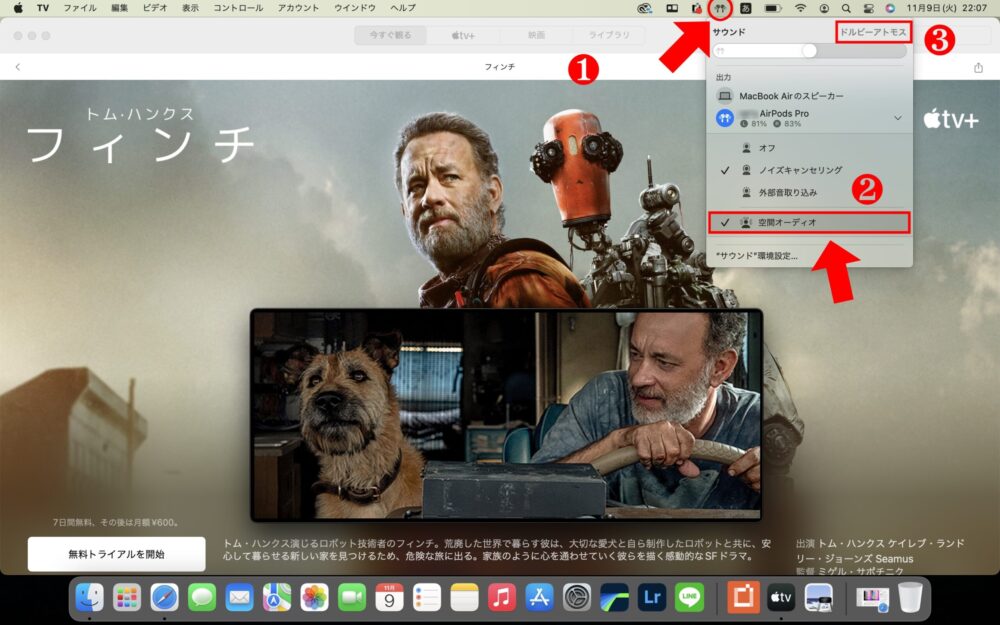1000x625 pixels.
Task: Switch output to MacBook Airのスピーカー
Action: (x=810, y=96)
